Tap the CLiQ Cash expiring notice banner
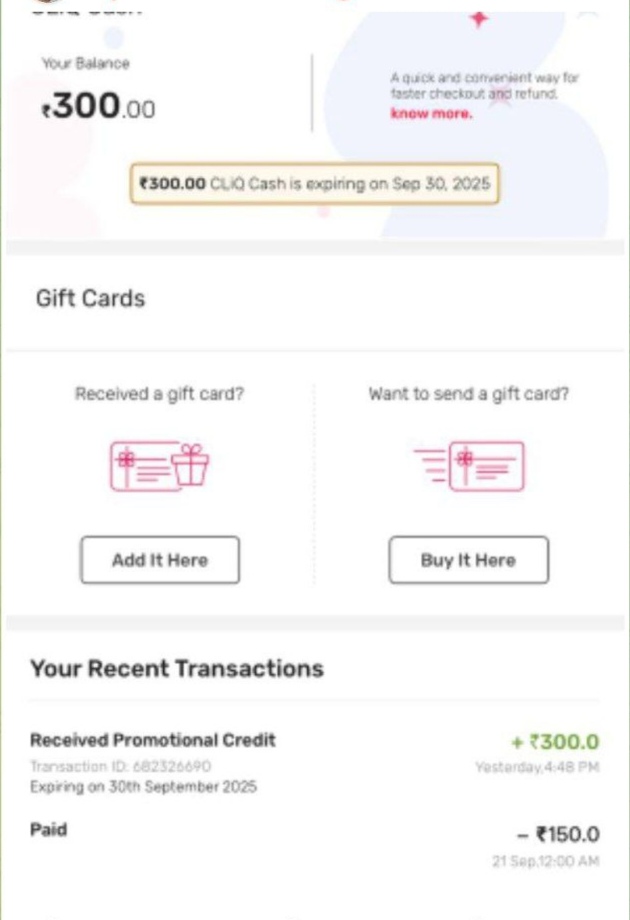This screenshot has height=920, width=630. (314, 184)
